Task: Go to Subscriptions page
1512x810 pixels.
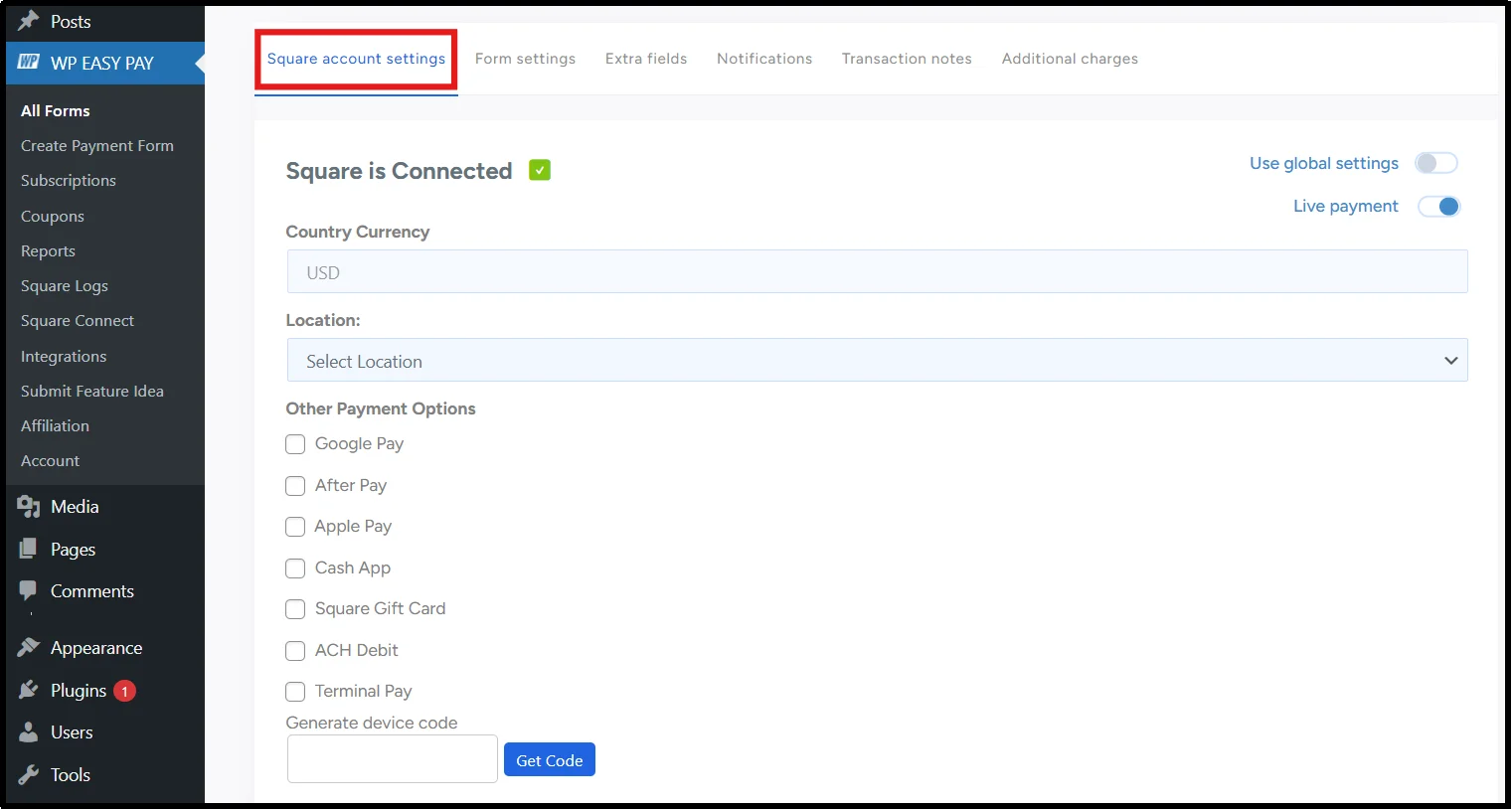Action: [x=69, y=180]
